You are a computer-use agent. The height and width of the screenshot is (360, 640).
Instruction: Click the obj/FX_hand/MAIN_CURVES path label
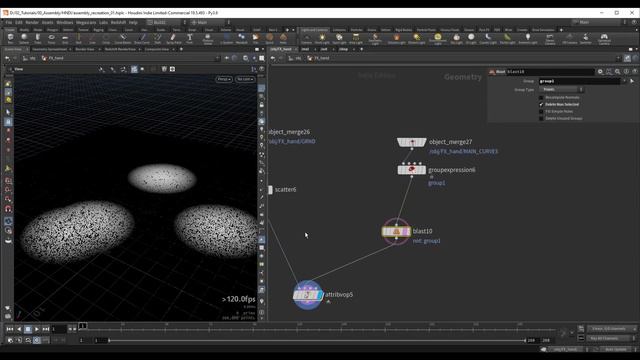coord(463,151)
